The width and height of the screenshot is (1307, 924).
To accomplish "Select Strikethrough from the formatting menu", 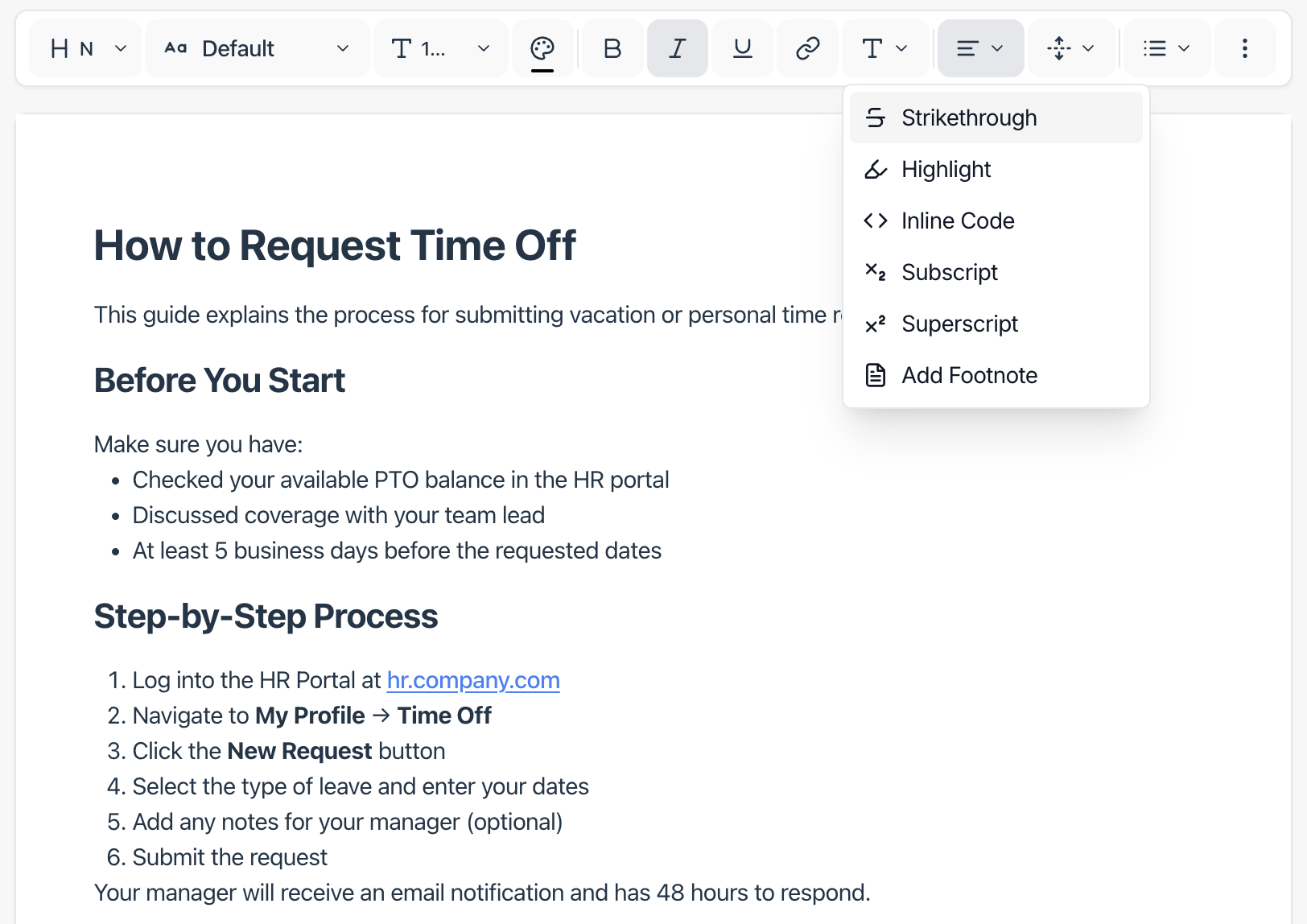I will coord(969,117).
